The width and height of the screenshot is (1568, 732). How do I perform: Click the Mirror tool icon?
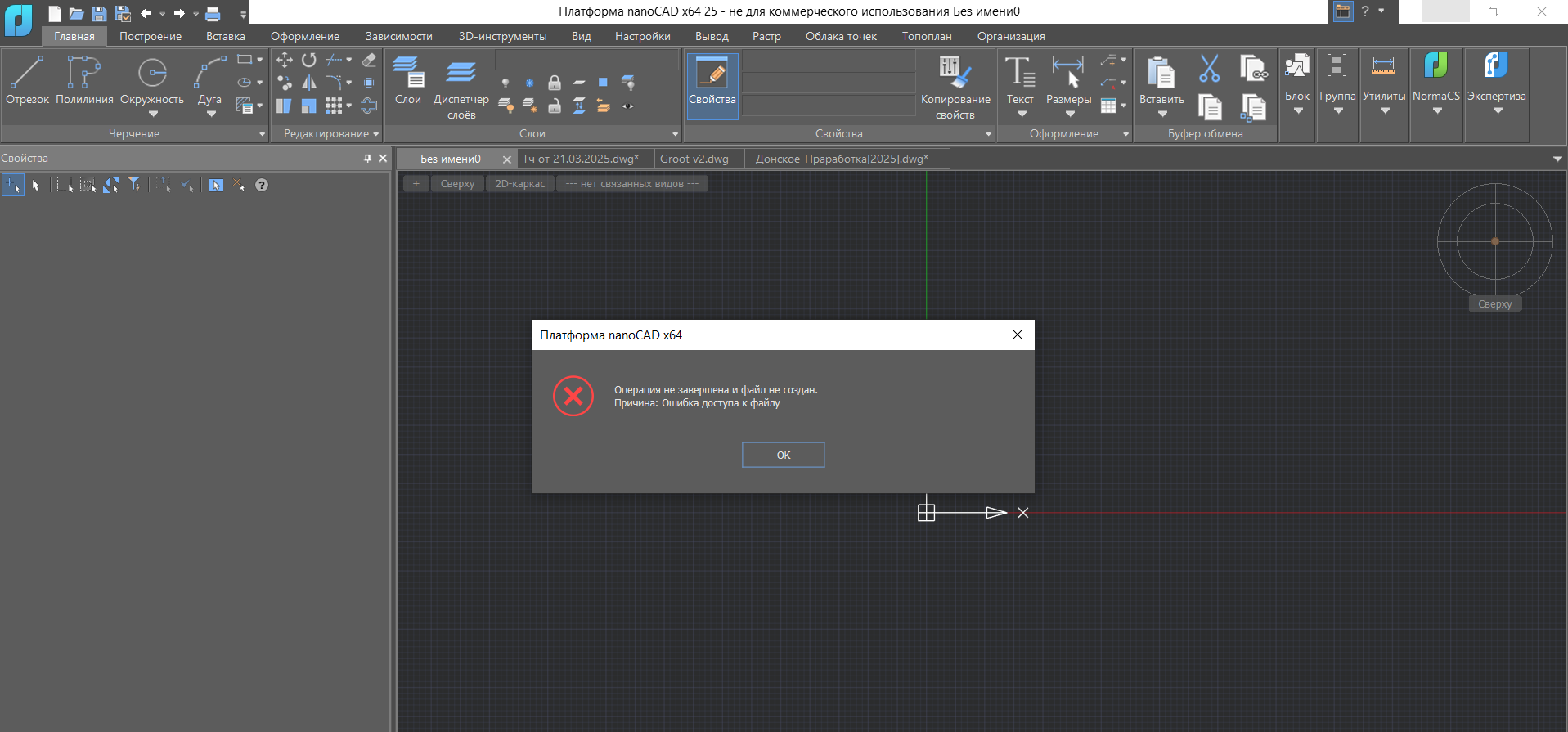coord(308,83)
